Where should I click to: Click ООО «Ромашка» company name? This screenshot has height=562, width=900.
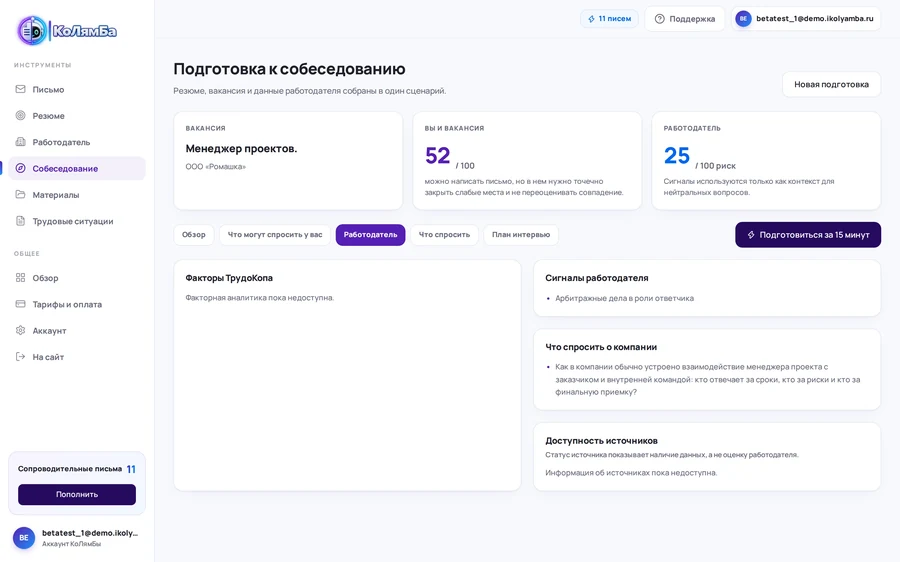(x=215, y=166)
